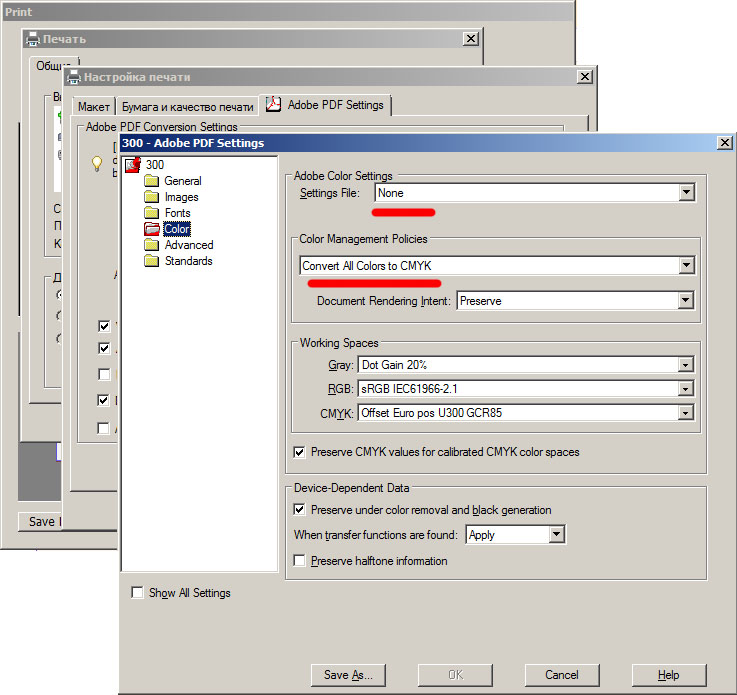Screen dimensions: 737x695
Task: Switch to the Макет tab
Action: pos(94,107)
